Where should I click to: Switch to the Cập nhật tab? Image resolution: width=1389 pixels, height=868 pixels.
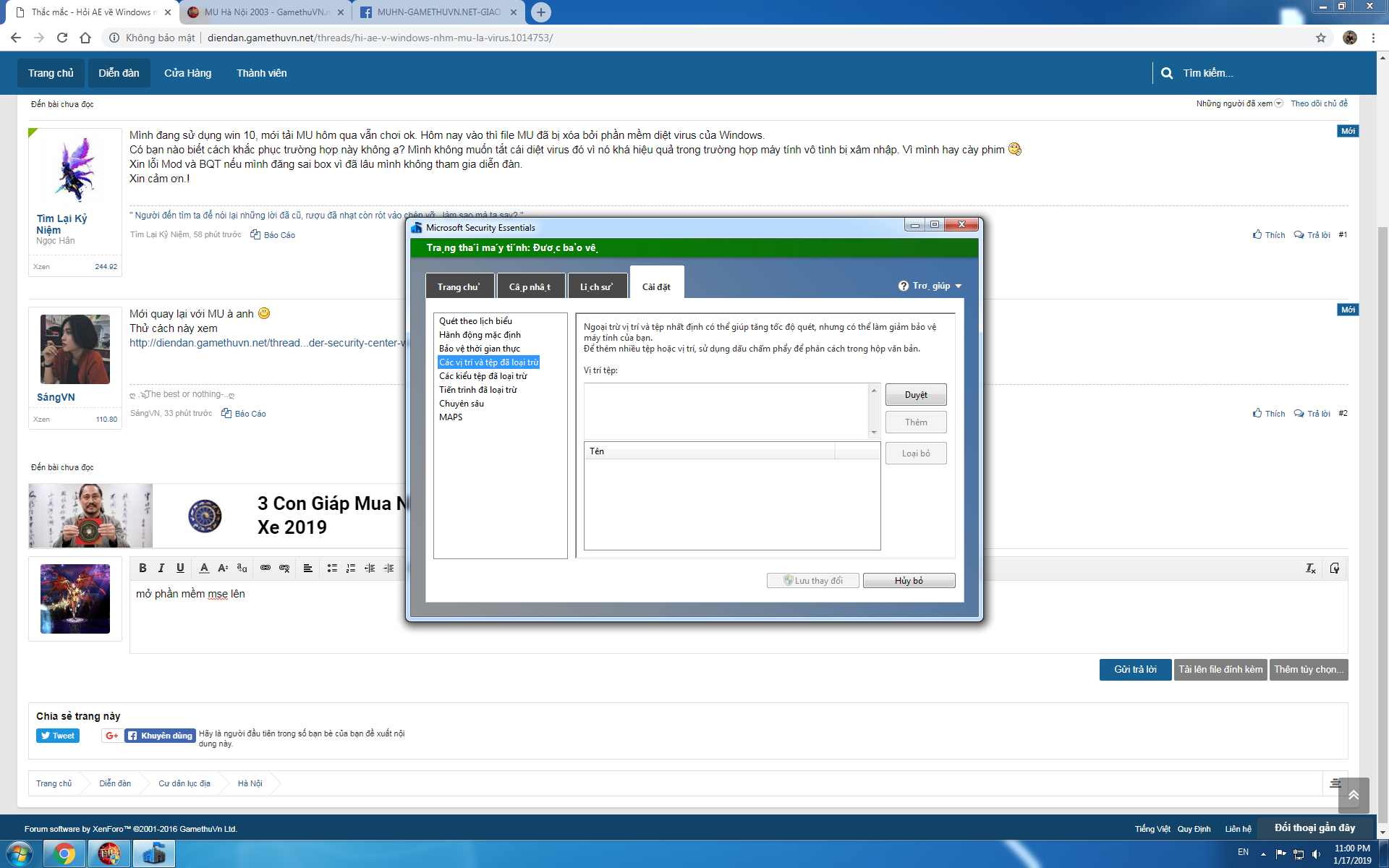(x=530, y=286)
